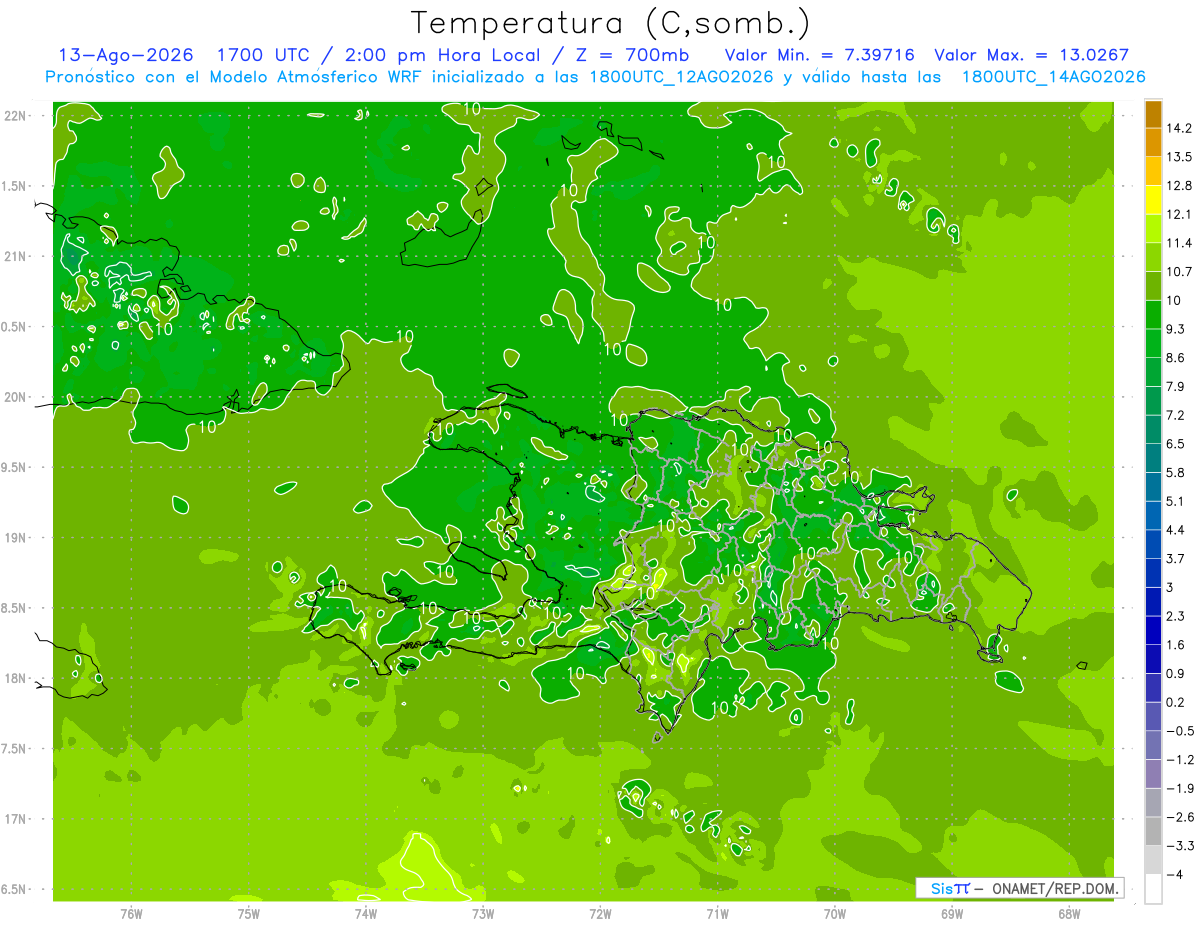
Task: Click the '-0.5' colorbar label
Action: click(1180, 731)
